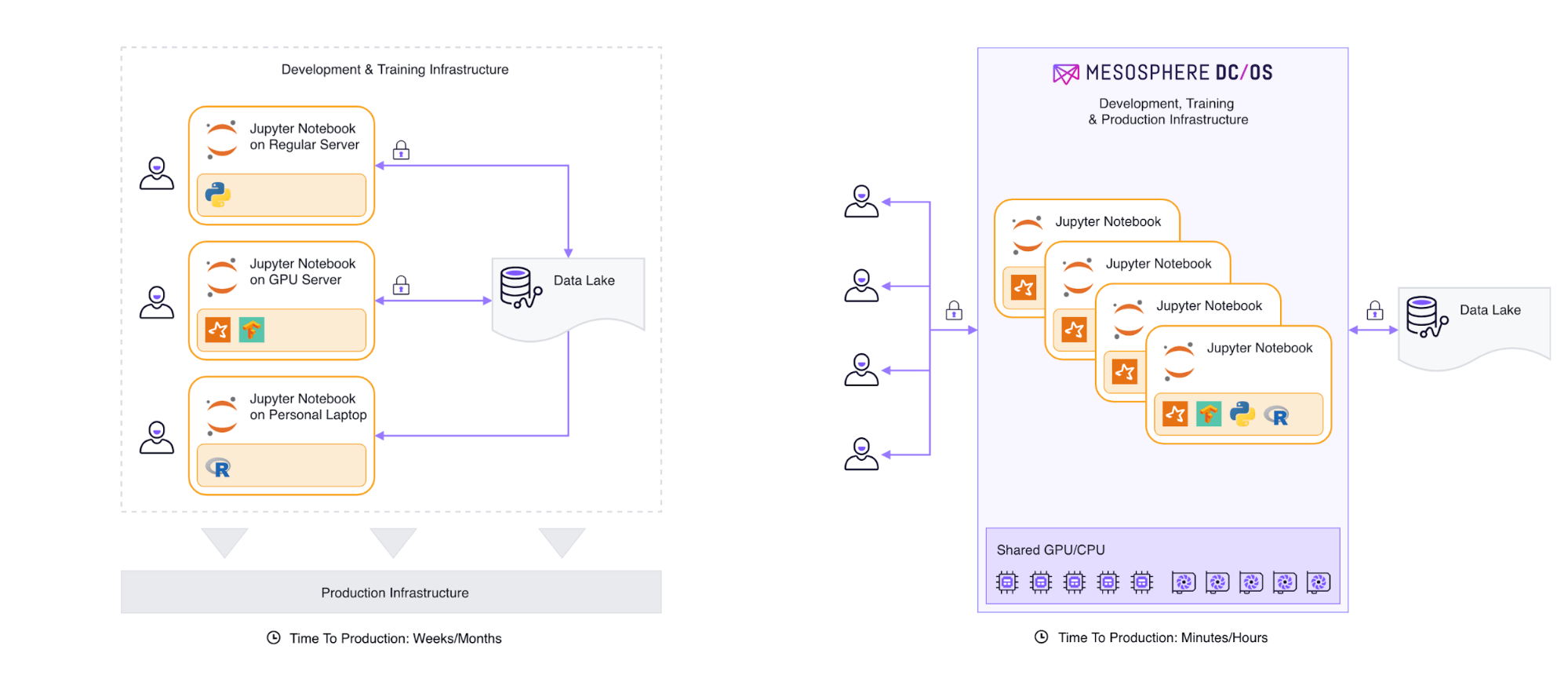Click the database icon in the right Data Lake
The height and width of the screenshot is (675, 1568).
(1427, 317)
